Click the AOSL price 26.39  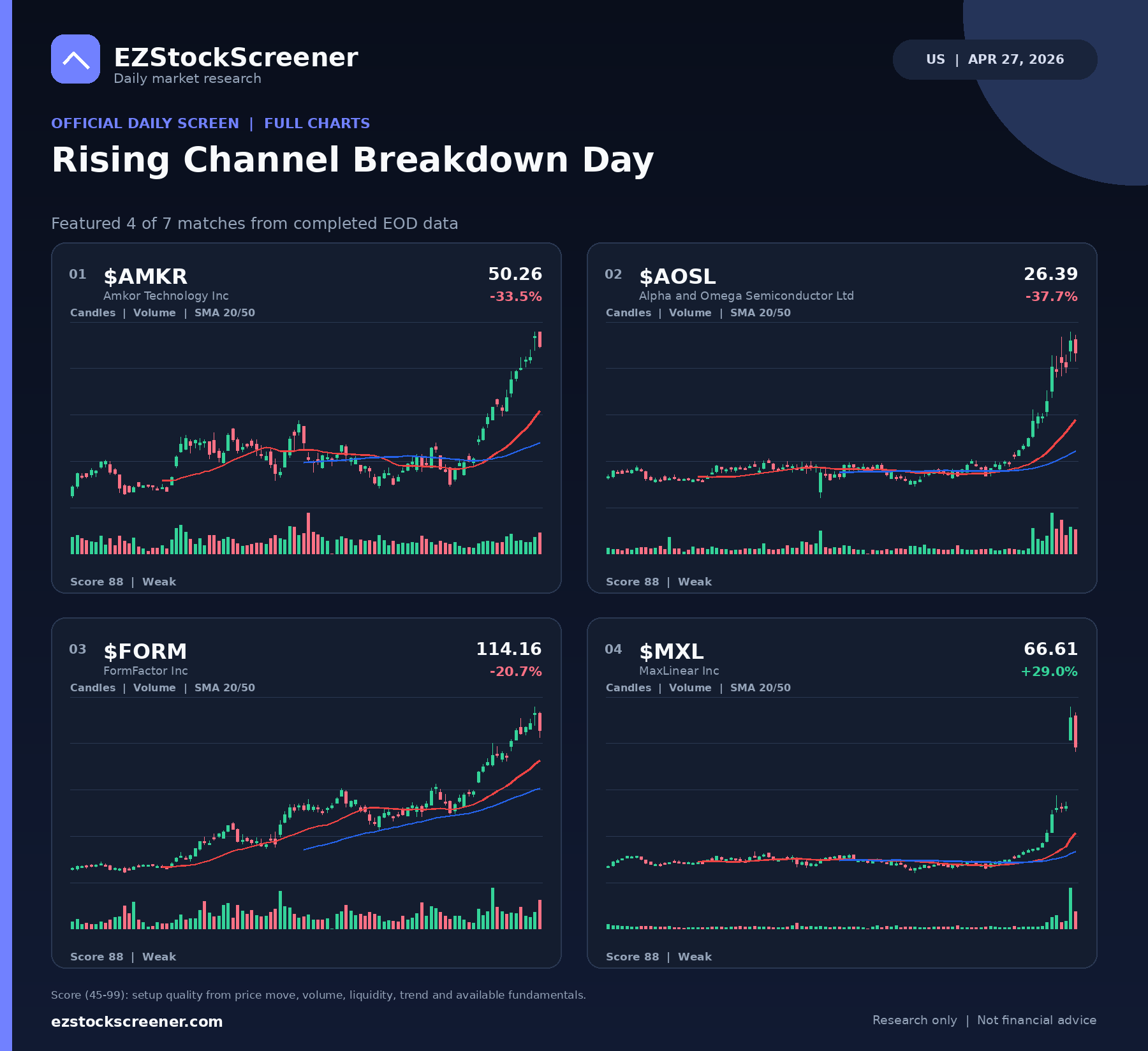click(1050, 274)
